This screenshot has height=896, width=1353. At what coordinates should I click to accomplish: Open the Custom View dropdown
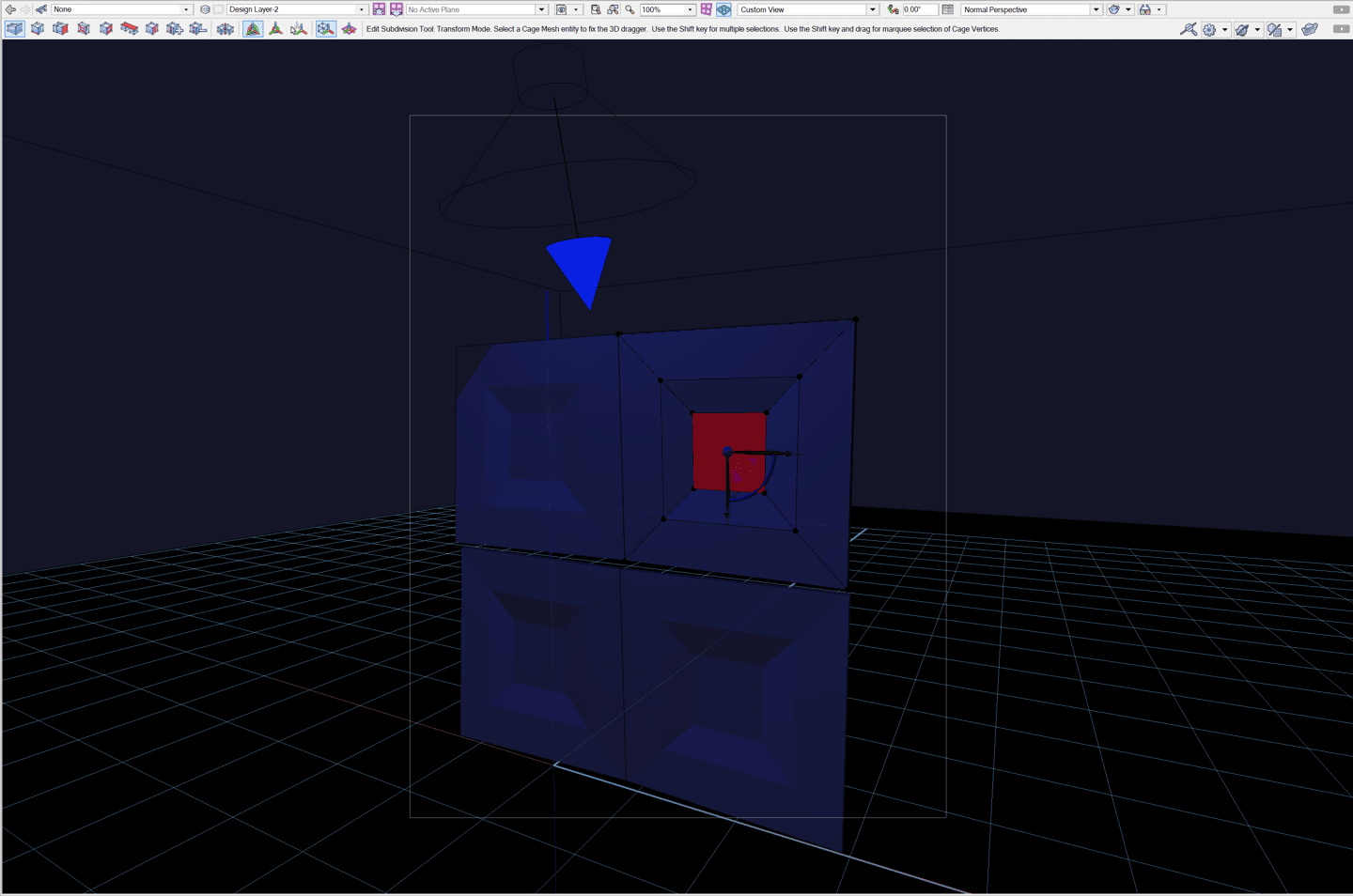point(808,9)
